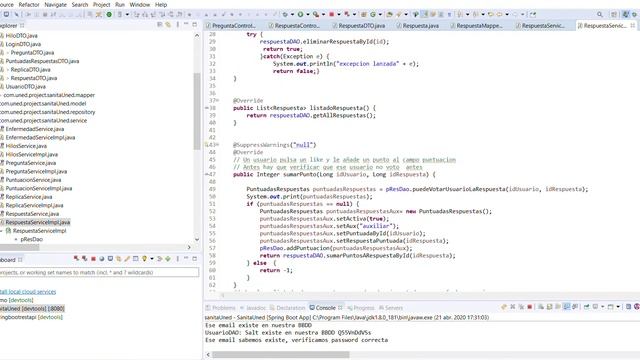Image resolution: width=640 pixels, height=360 pixels.
Task: Switch to RespuestaDTO.java editor tab
Action: [359, 25]
